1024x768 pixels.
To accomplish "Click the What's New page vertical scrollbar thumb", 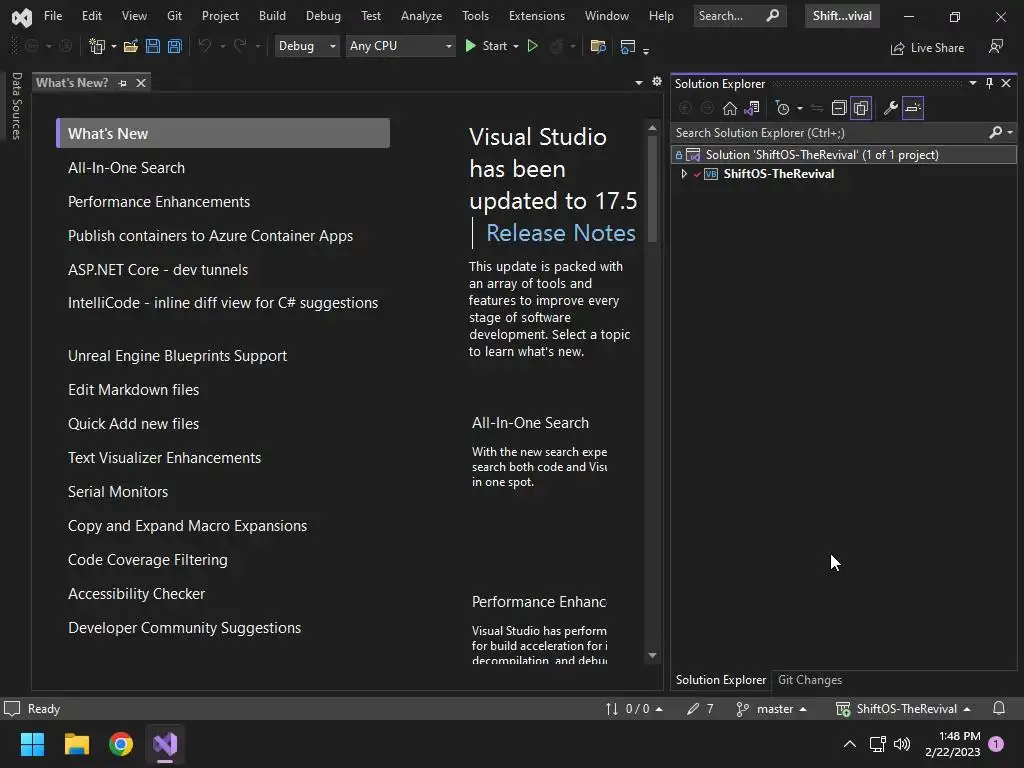I will (652, 189).
